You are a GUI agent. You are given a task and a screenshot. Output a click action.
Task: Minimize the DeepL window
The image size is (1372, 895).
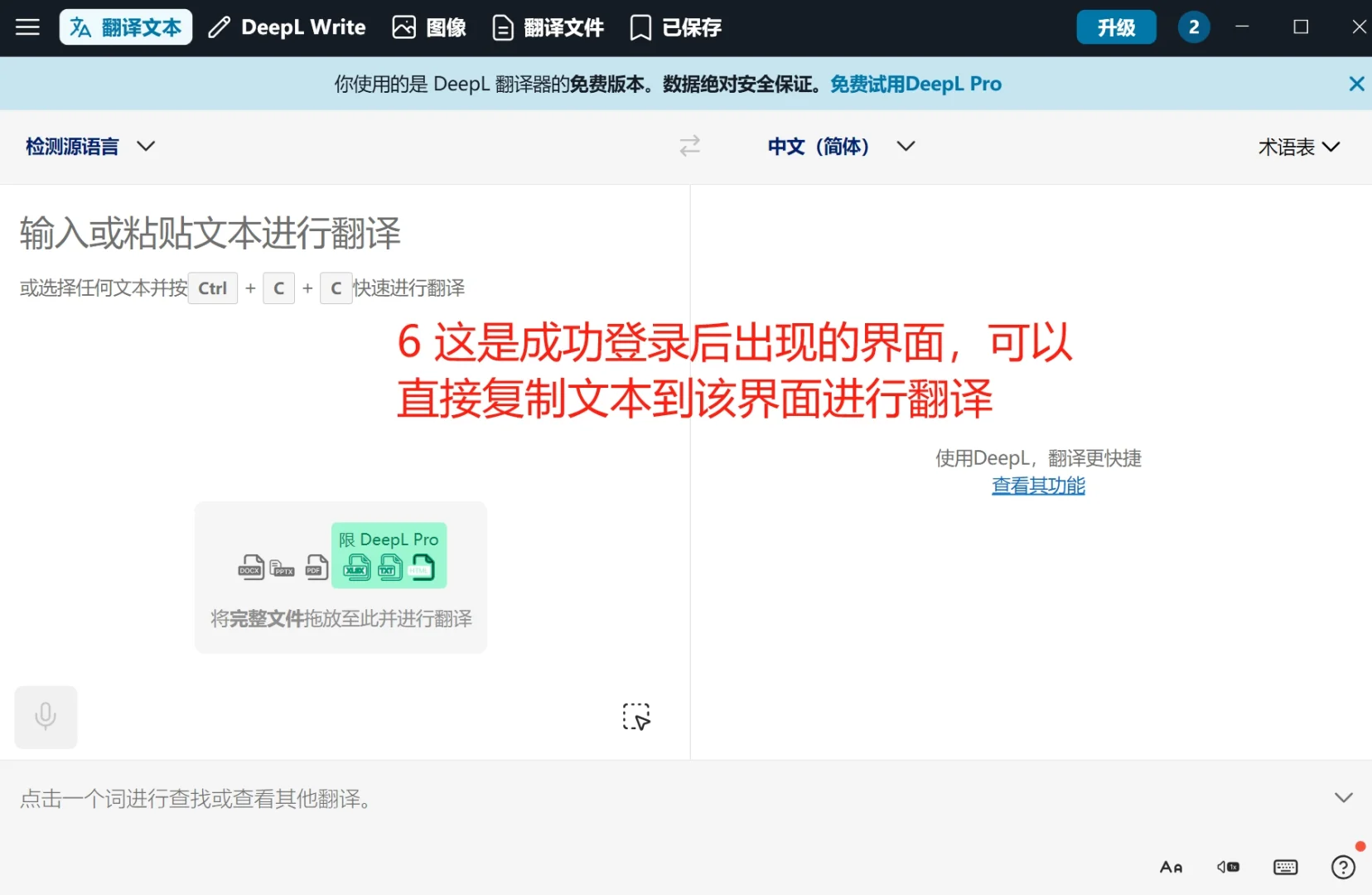[x=1242, y=27]
